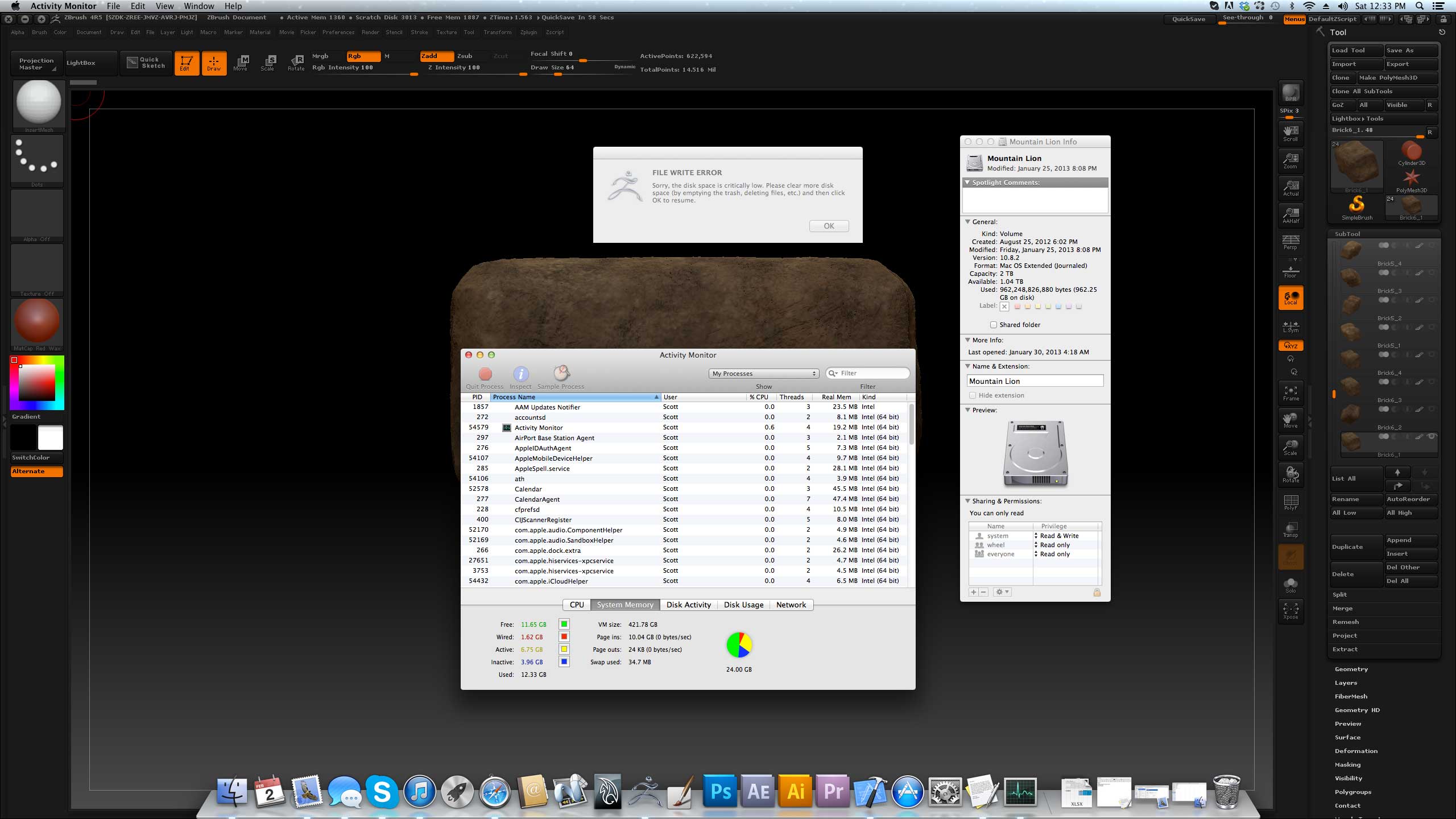Toggle Local symmetry button

[1290, 297]
